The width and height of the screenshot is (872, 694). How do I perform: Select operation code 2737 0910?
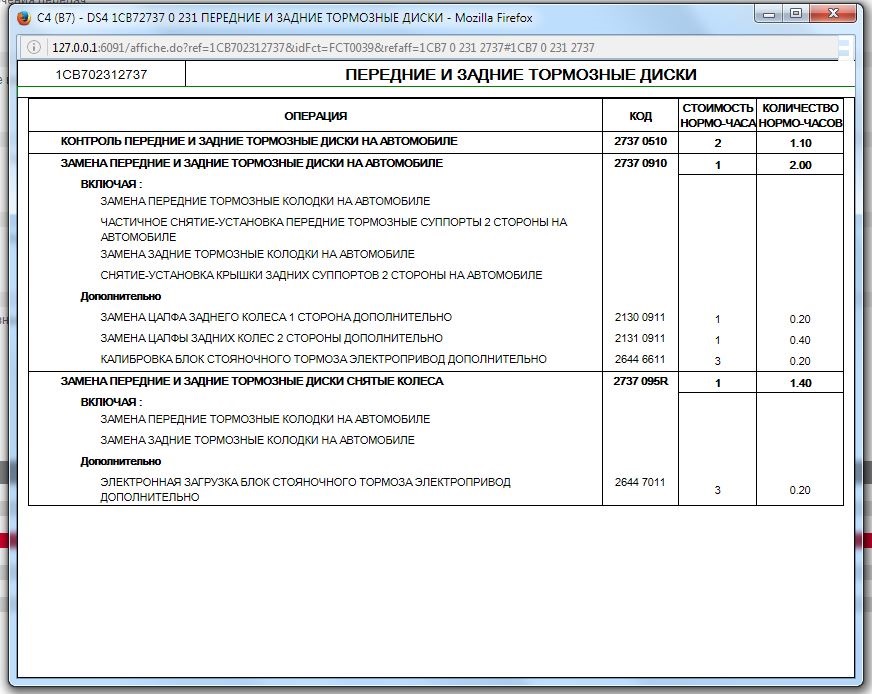[x=639, y=162]
